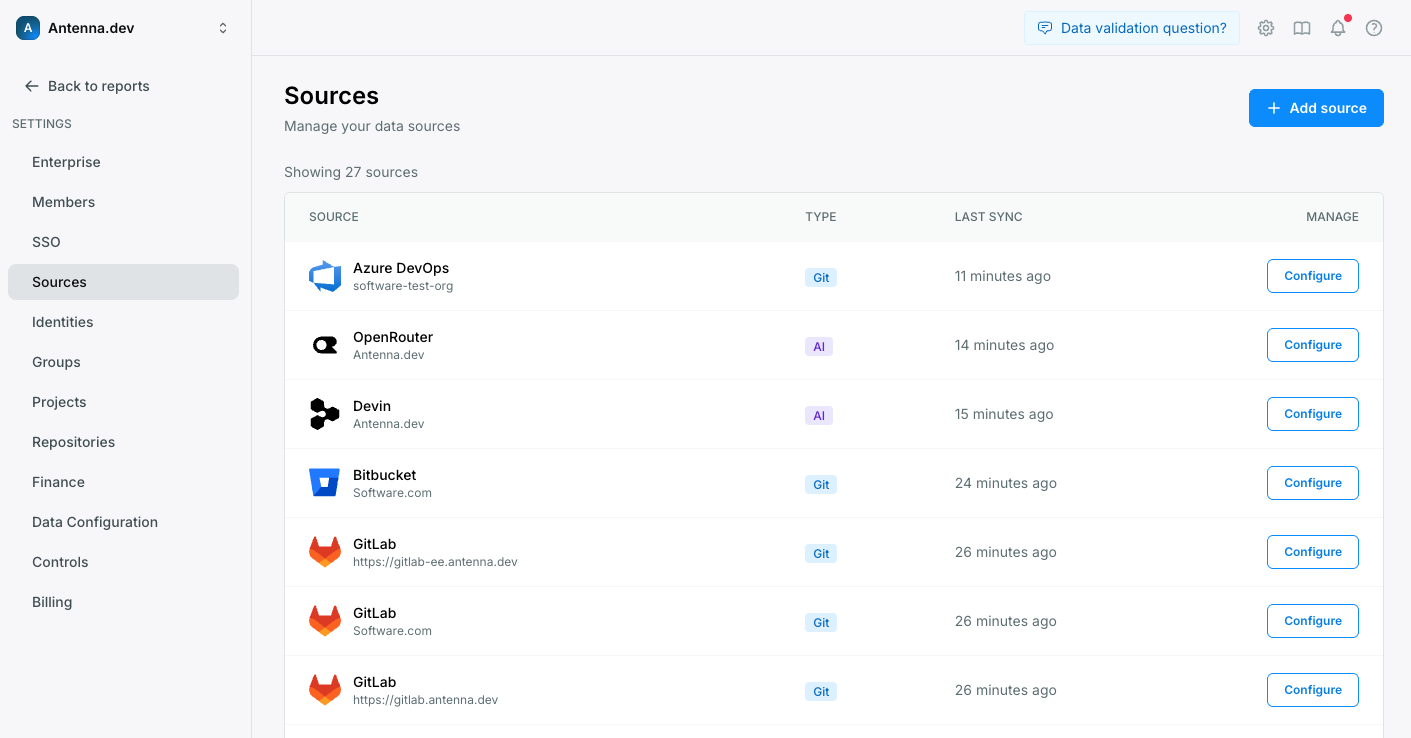Click the Git type tag for Azure DevOps

tap(821, 278)
